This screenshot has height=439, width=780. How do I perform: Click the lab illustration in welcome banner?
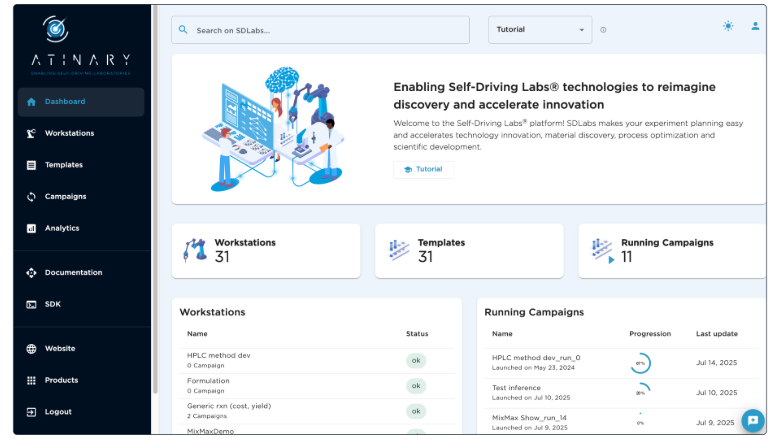pos(273,129)
